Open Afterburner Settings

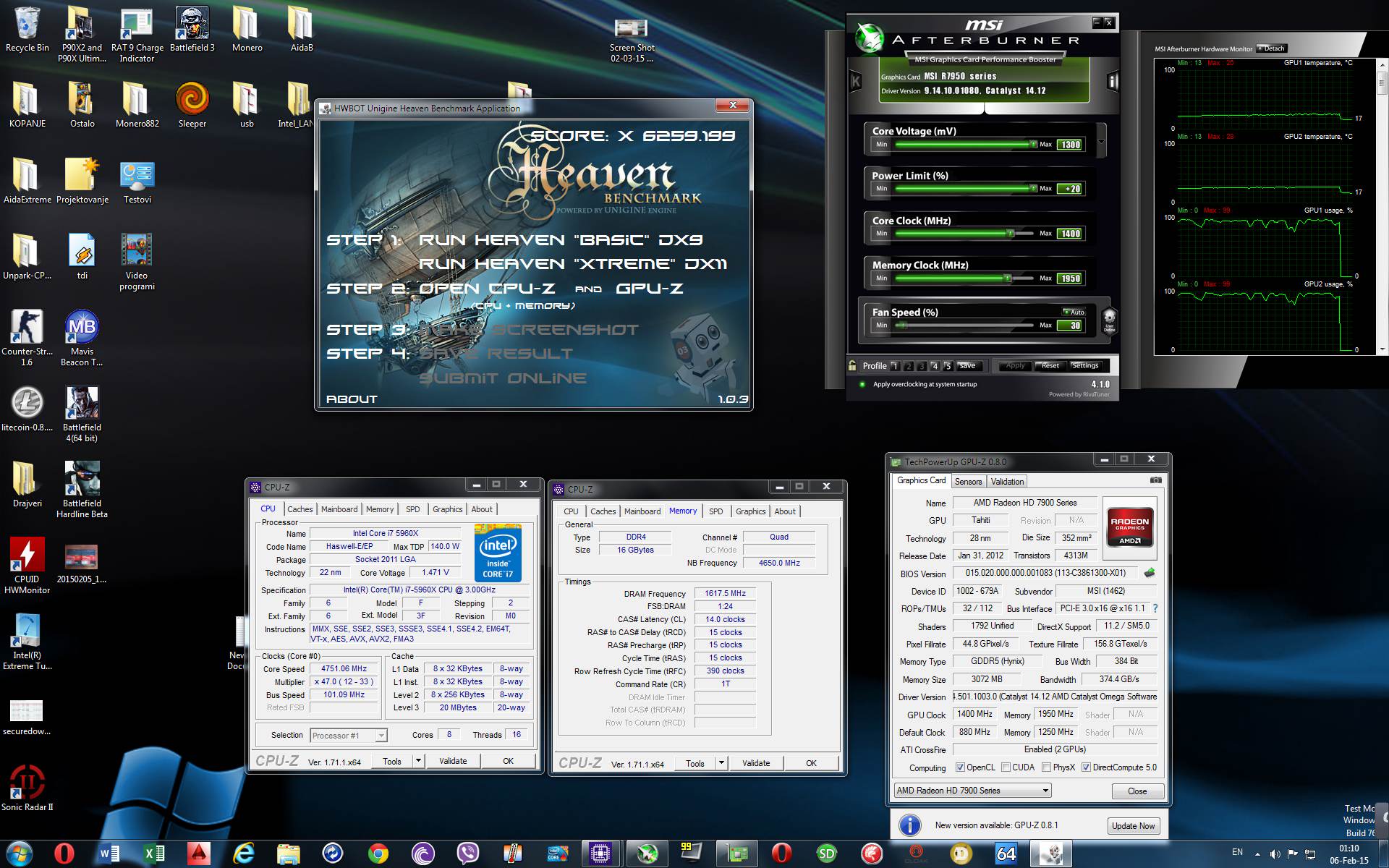coord(1085,366)
